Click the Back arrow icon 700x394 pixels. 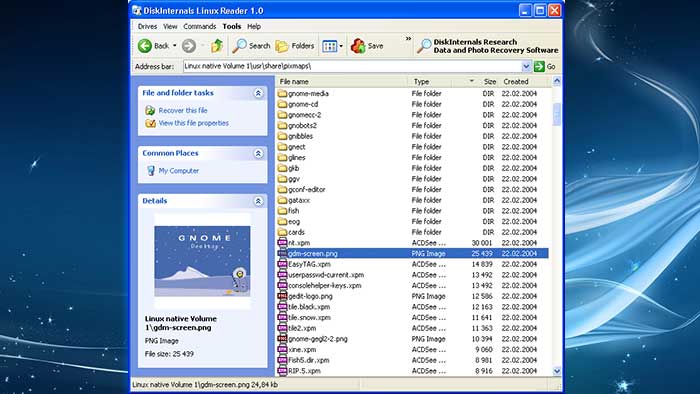(145, 46)
